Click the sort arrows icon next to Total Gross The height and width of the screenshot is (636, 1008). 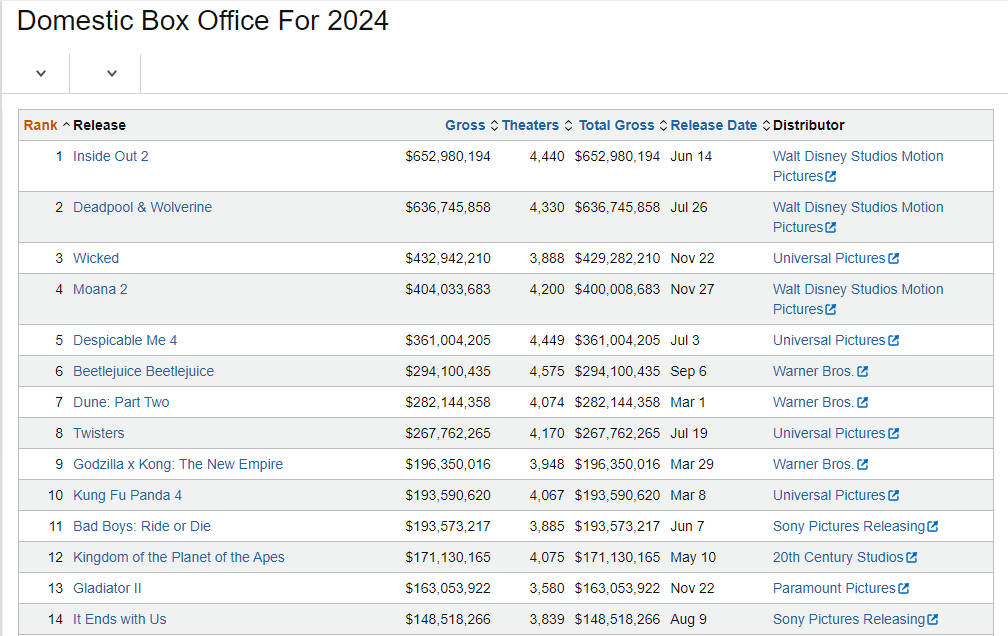point(663,126)
